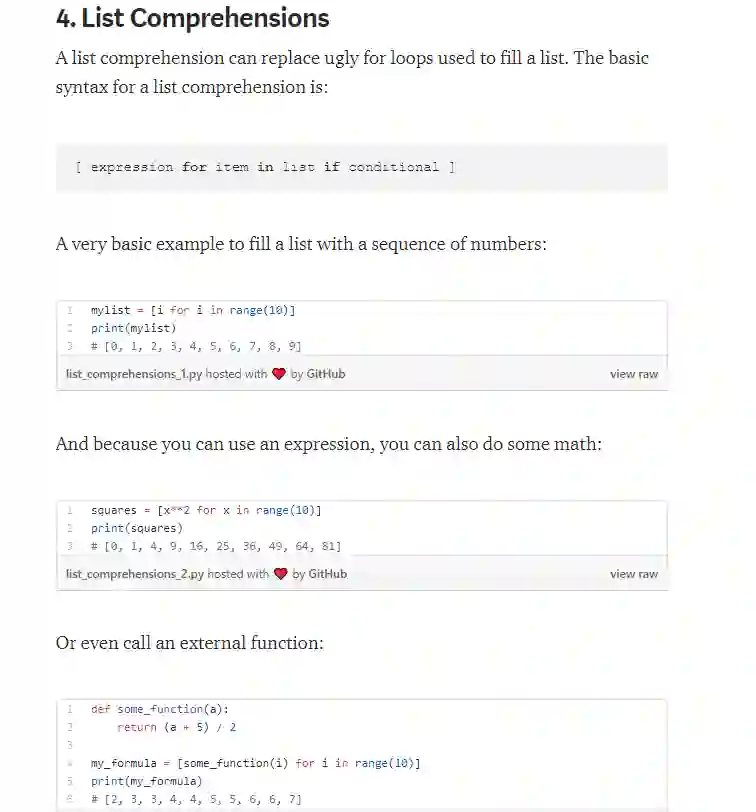Select line number 3 of the squares gist
The width and height of the screenshot is (756, 812).
click(70, 546)
